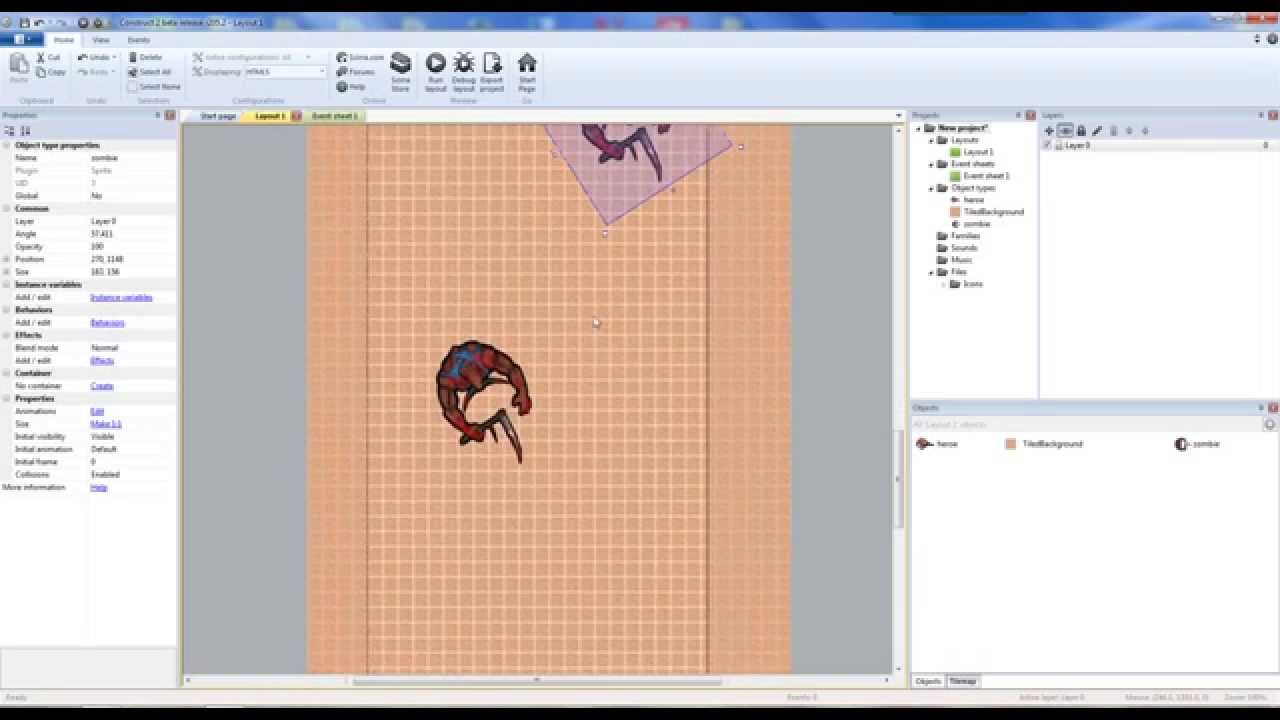Screen dimensions: 1280x720
Task: Click the Instance variables link
Action: coord(121,297)
